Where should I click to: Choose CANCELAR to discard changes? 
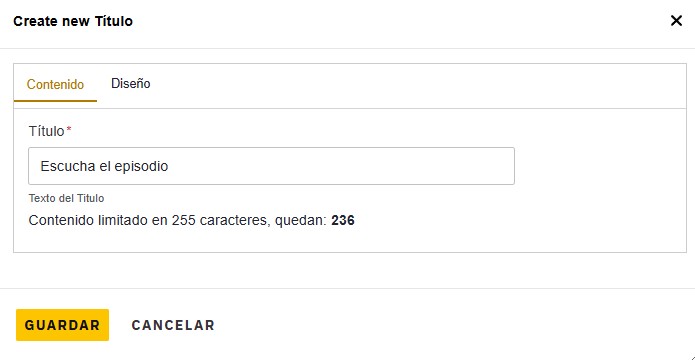[173, 325]
